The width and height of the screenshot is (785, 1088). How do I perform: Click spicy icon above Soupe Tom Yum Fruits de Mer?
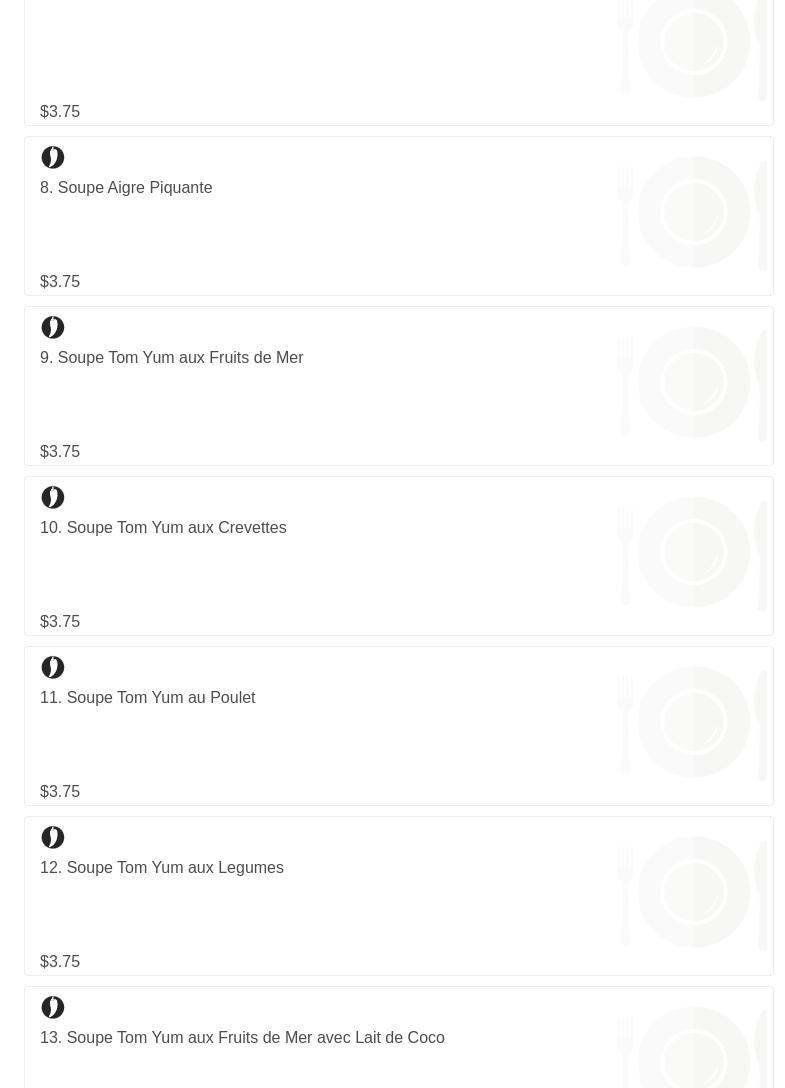(53, 328)
